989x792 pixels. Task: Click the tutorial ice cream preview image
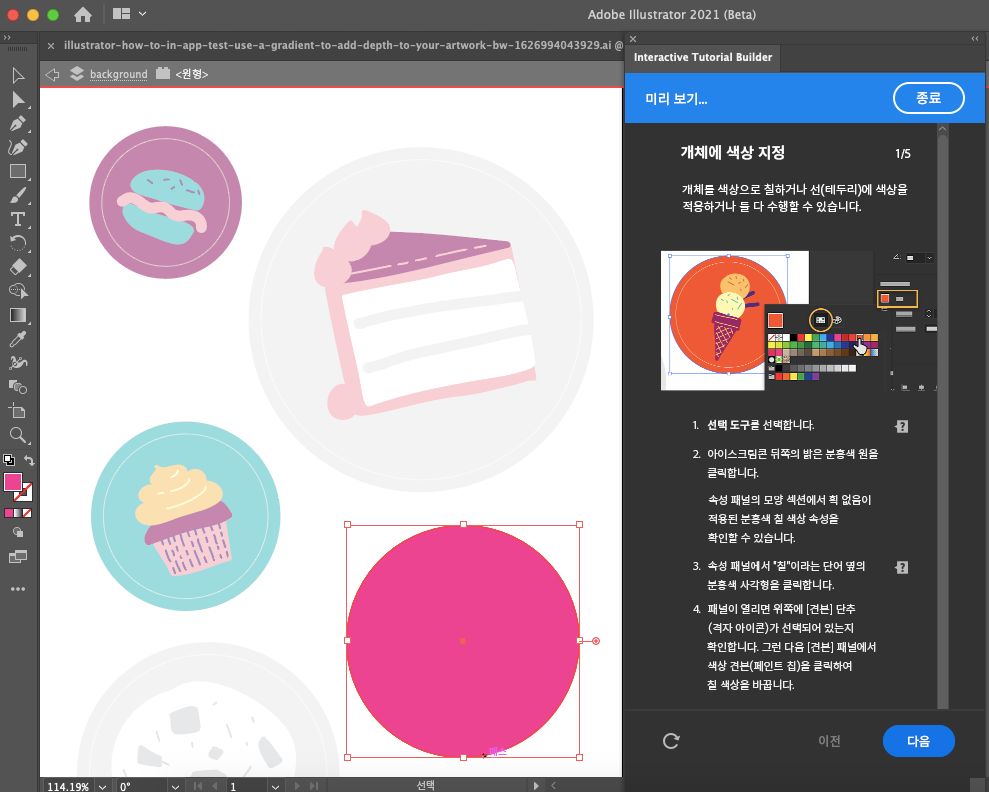pyautogui.click(x=799, y=320)
